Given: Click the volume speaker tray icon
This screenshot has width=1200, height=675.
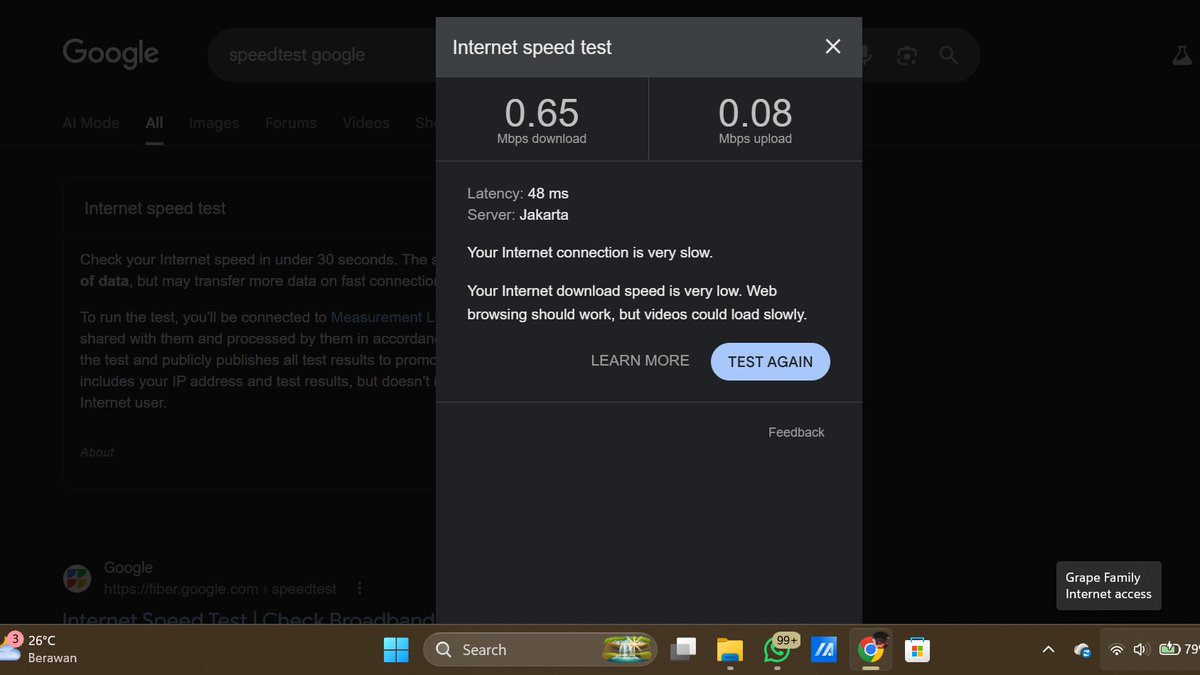Looking at the screenshot, I should pos(1141,650).
